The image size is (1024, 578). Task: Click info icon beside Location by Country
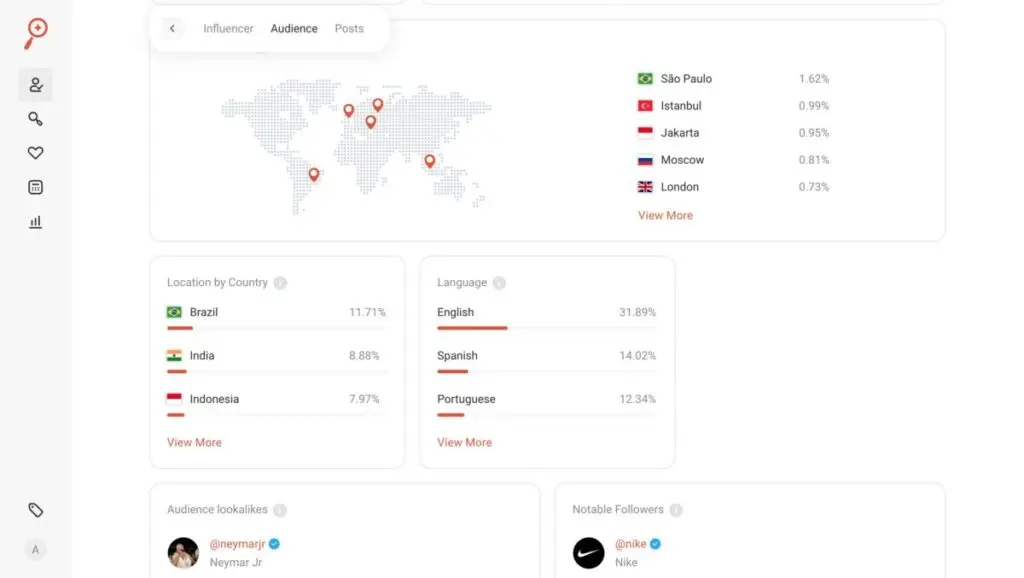[280, 283]
